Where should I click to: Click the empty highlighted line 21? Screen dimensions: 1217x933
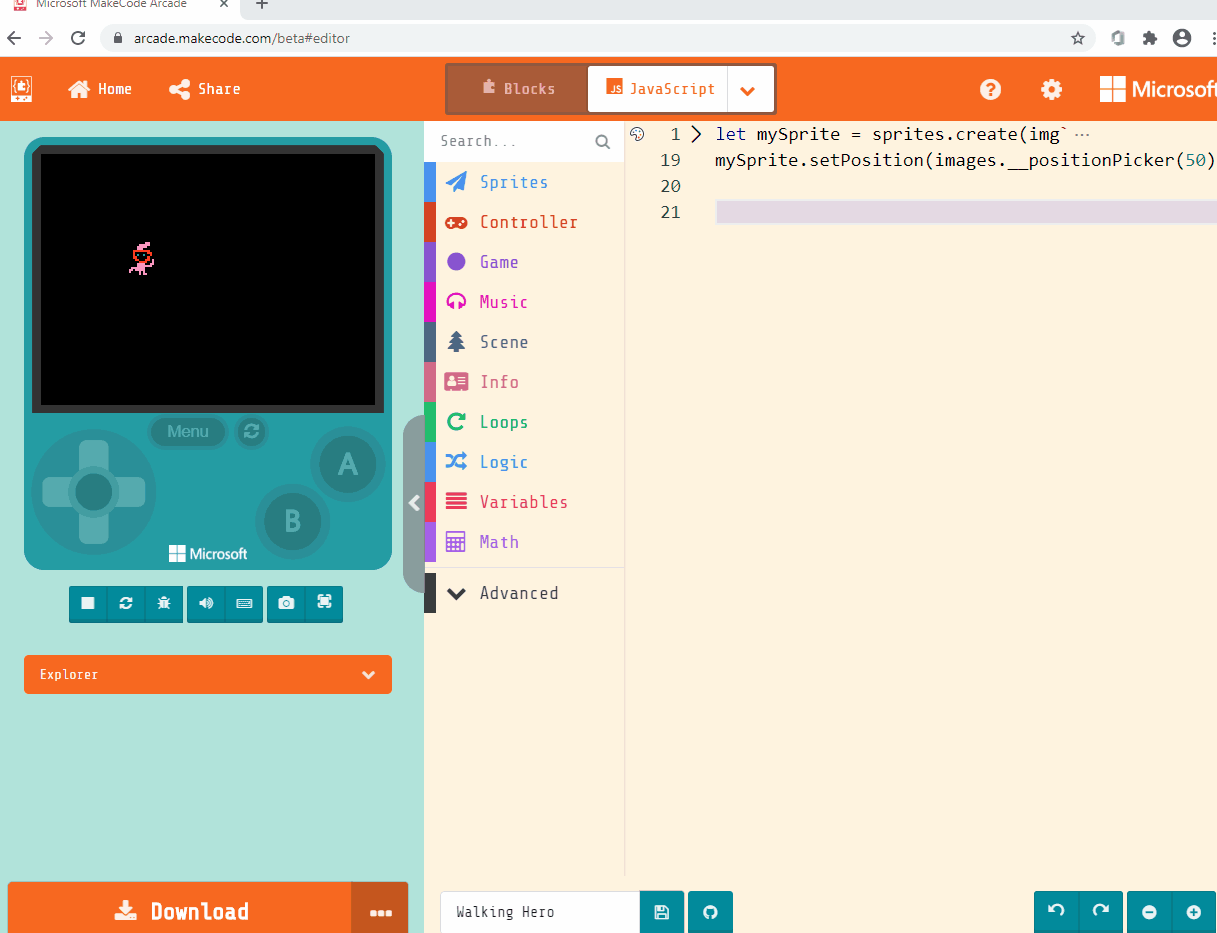pyautogui.click(x=966, y=212)
